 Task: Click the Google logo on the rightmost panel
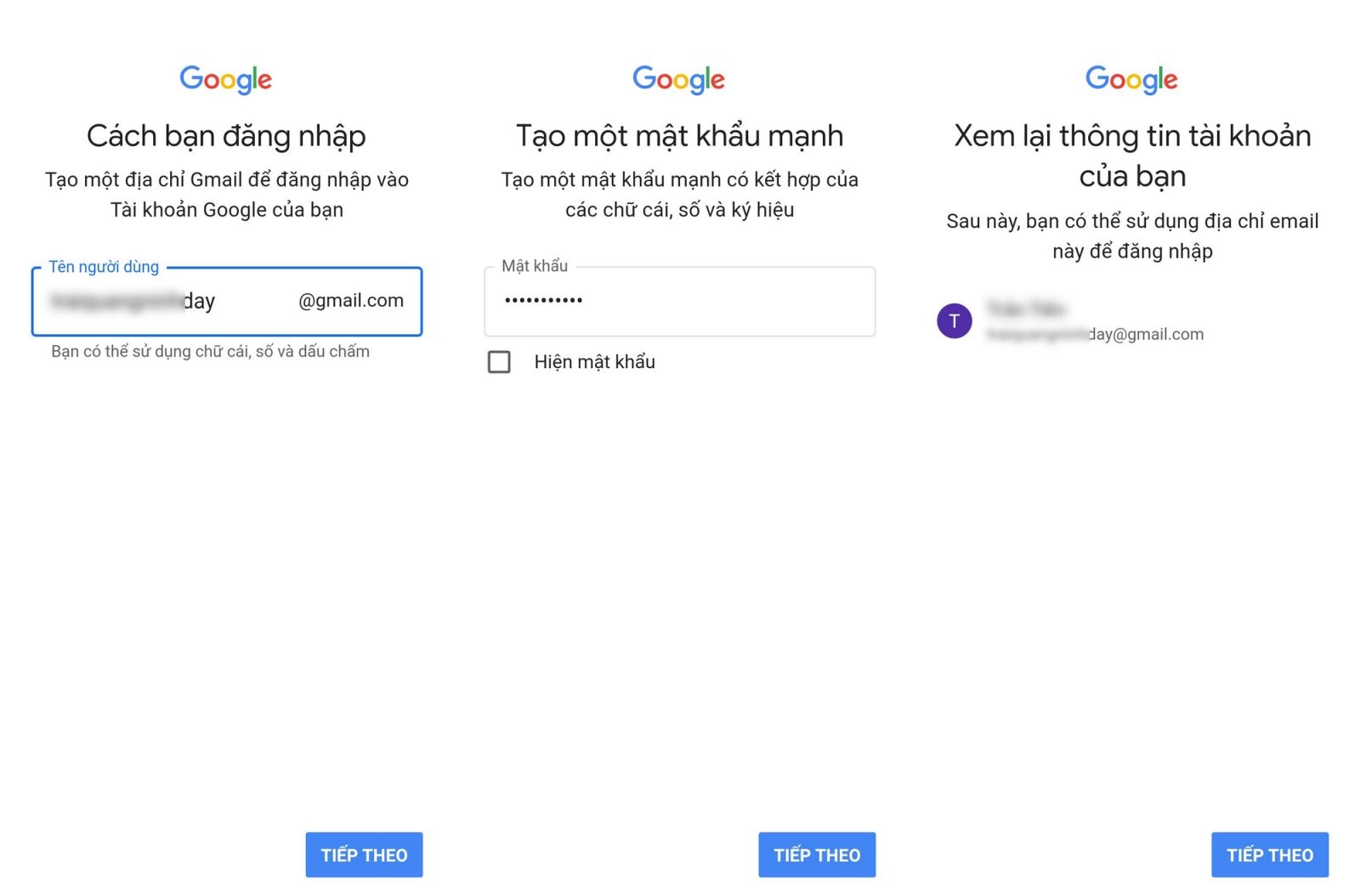tap(1131, 79)
